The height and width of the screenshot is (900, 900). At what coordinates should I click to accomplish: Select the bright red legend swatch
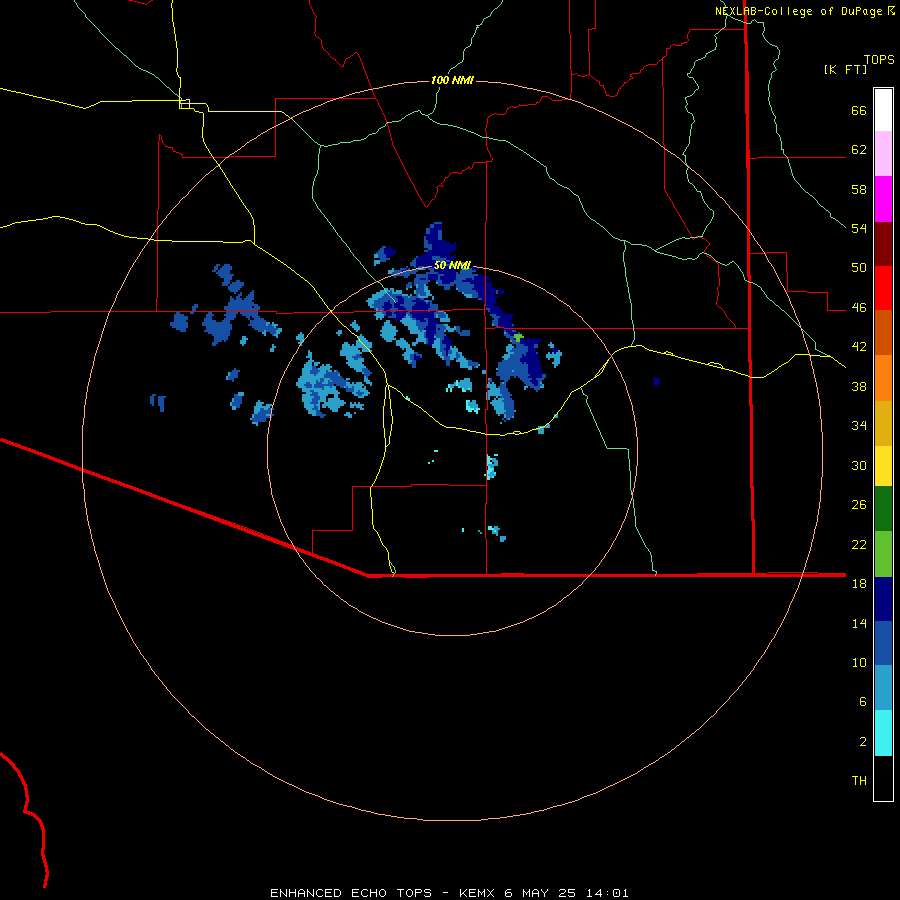tap(883, 288)
